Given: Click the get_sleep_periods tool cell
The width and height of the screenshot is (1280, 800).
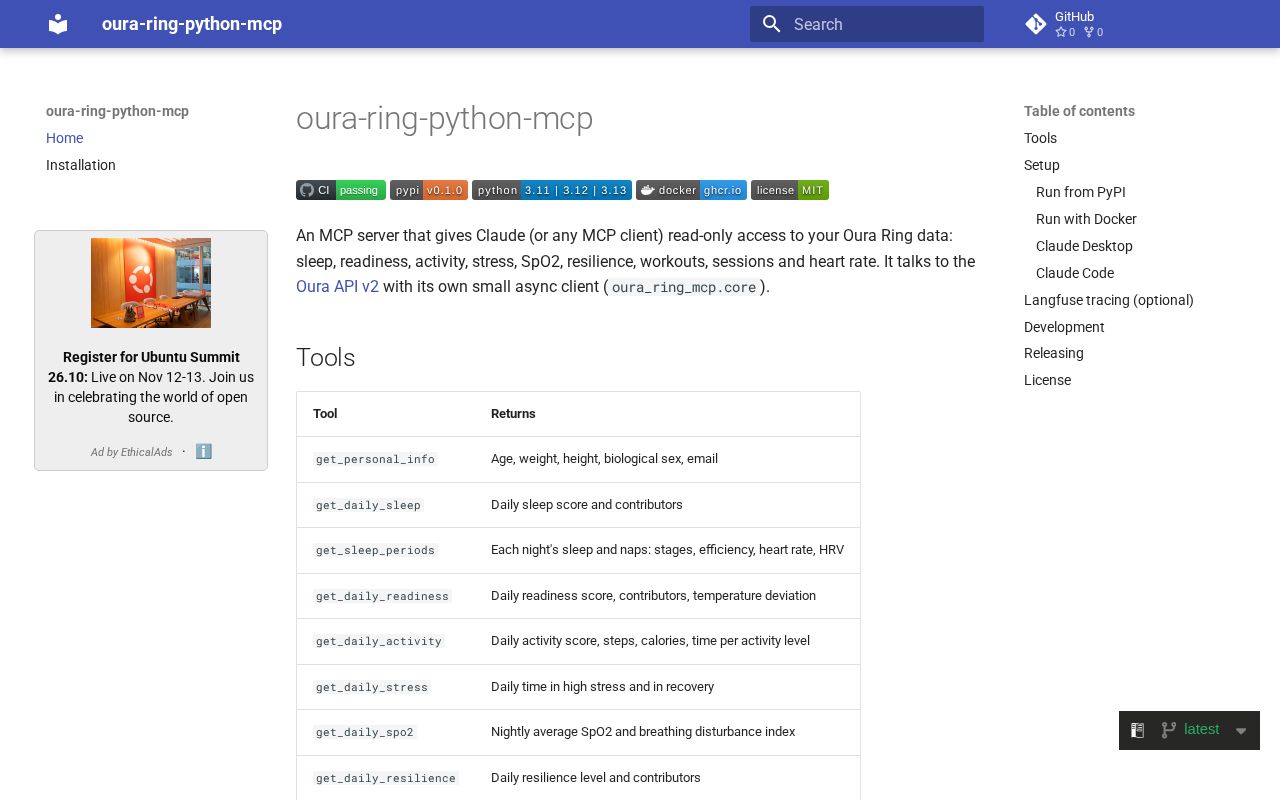Looking at the screenshot, I should coord(375,550).
